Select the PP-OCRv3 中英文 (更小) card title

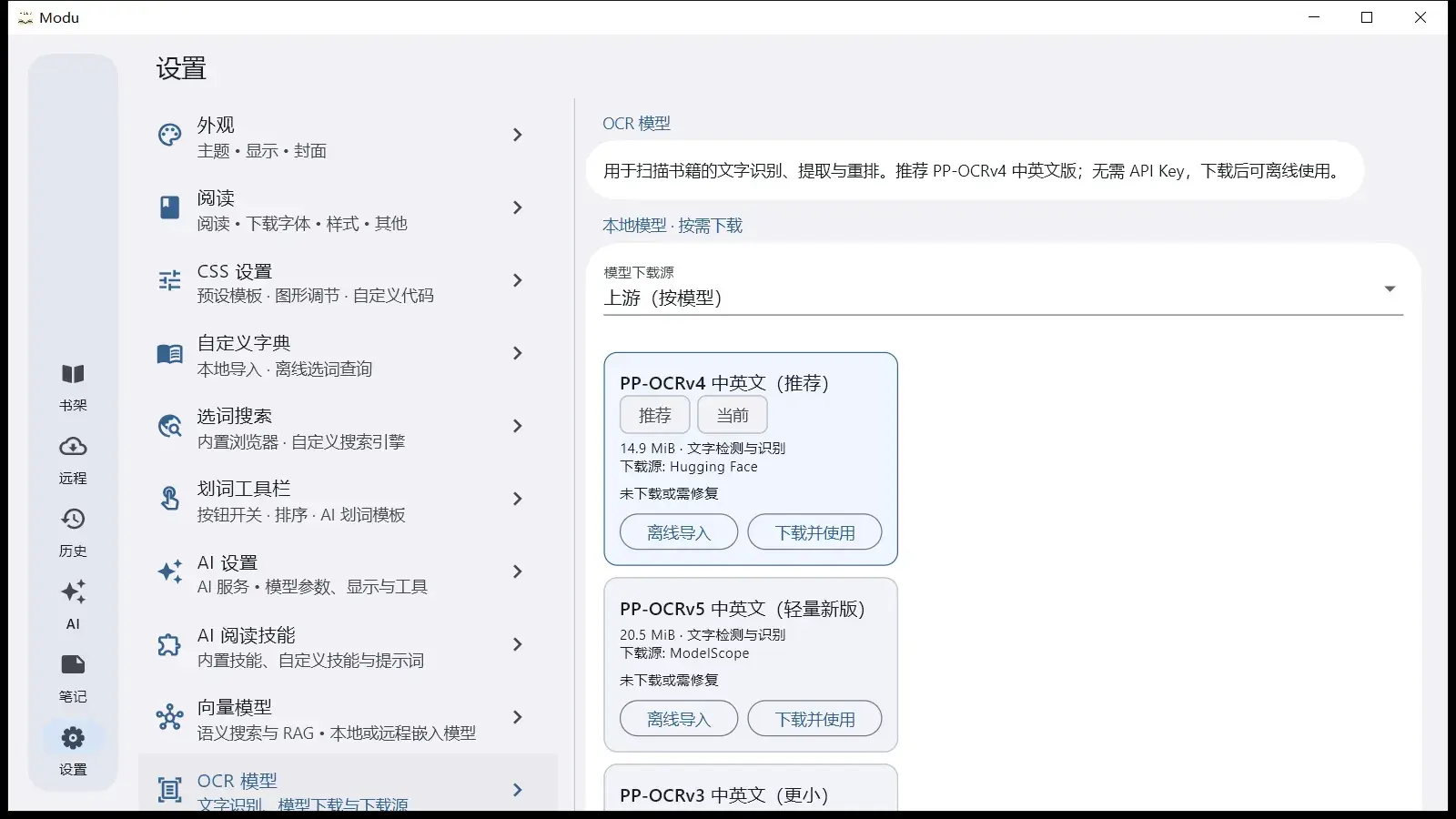724,795
